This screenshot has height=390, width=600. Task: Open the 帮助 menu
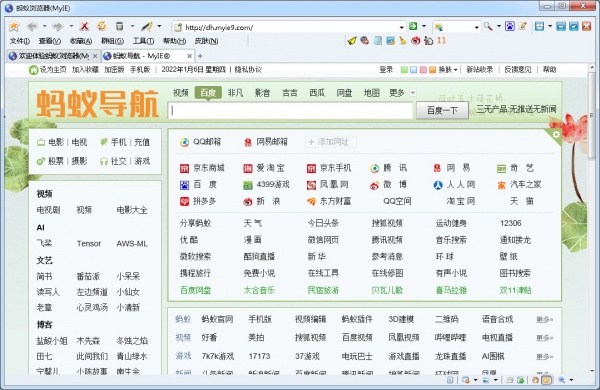point(174,41)
